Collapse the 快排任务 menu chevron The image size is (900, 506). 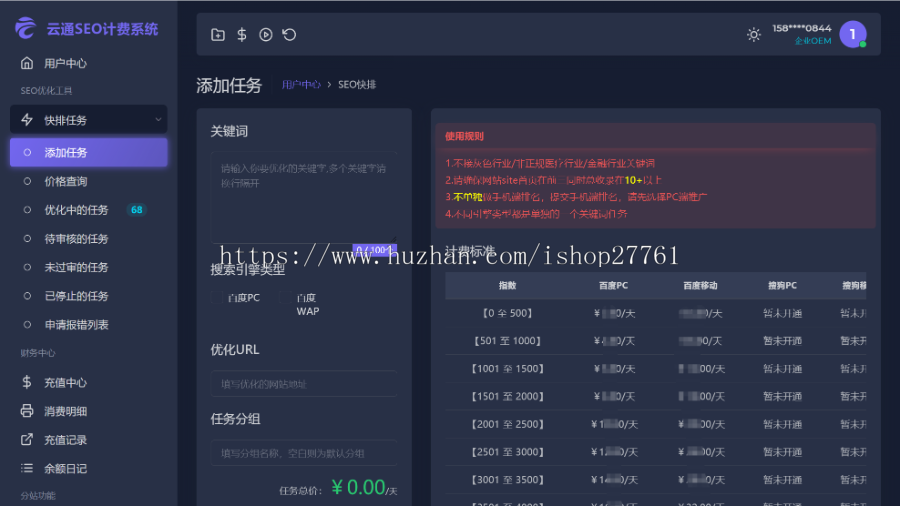pyautogui.click(x=158, y=120)
